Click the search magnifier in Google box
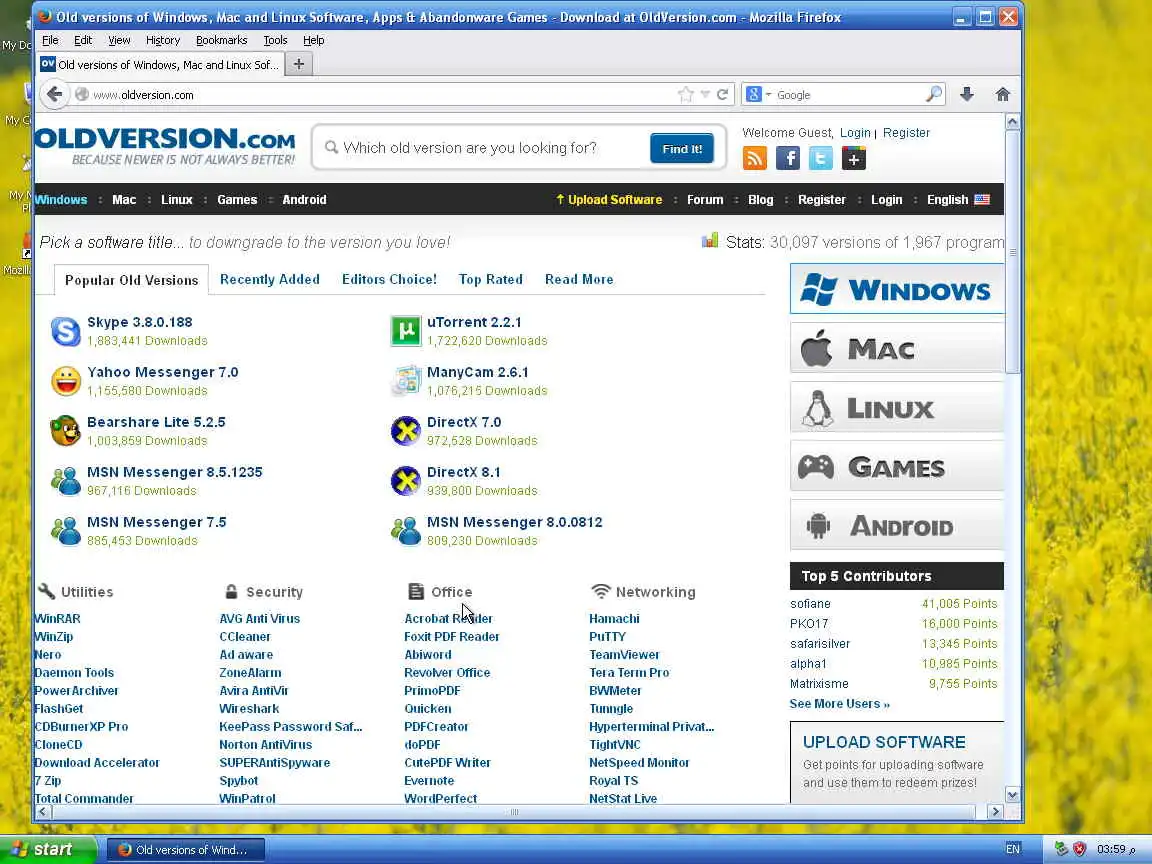Screen dimensions: 1152x864 pos(934,94)
